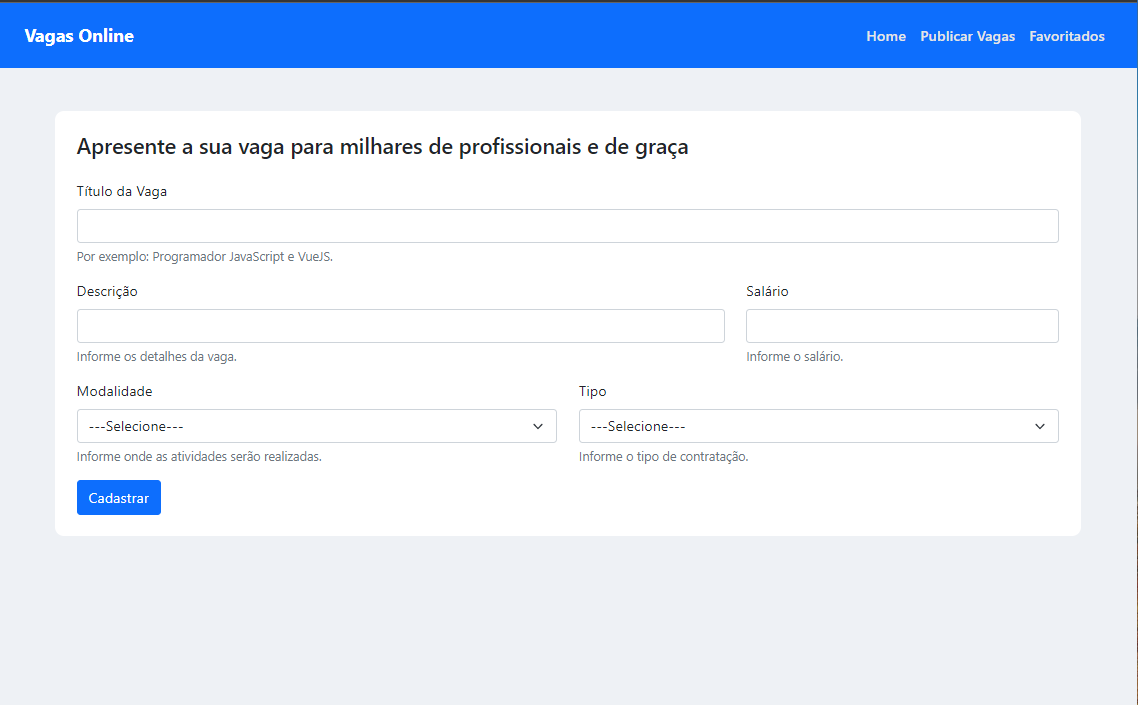The width and height of the screenshot is (1138, 705).
Task: Focus the Título da Vaga input field
Action: pos(567,225)
